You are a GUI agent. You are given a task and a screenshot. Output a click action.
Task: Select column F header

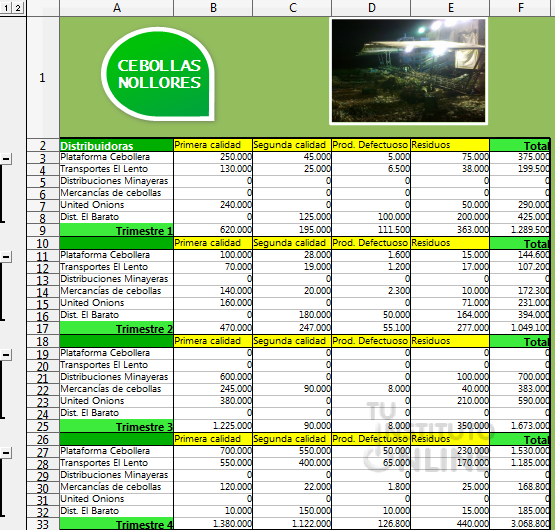tap(521, 8)
